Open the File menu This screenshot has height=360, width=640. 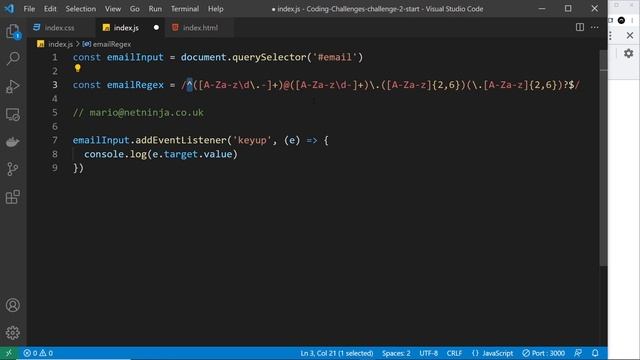point(29,9)
